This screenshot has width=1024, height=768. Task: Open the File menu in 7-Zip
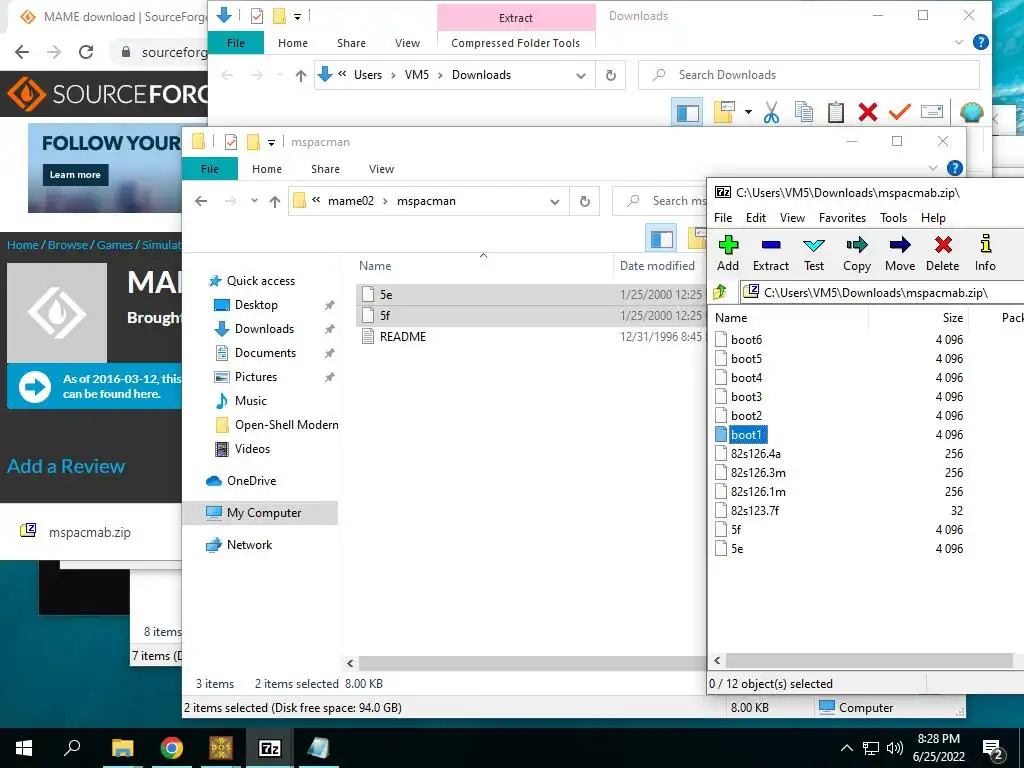click(x=723, y=217)
